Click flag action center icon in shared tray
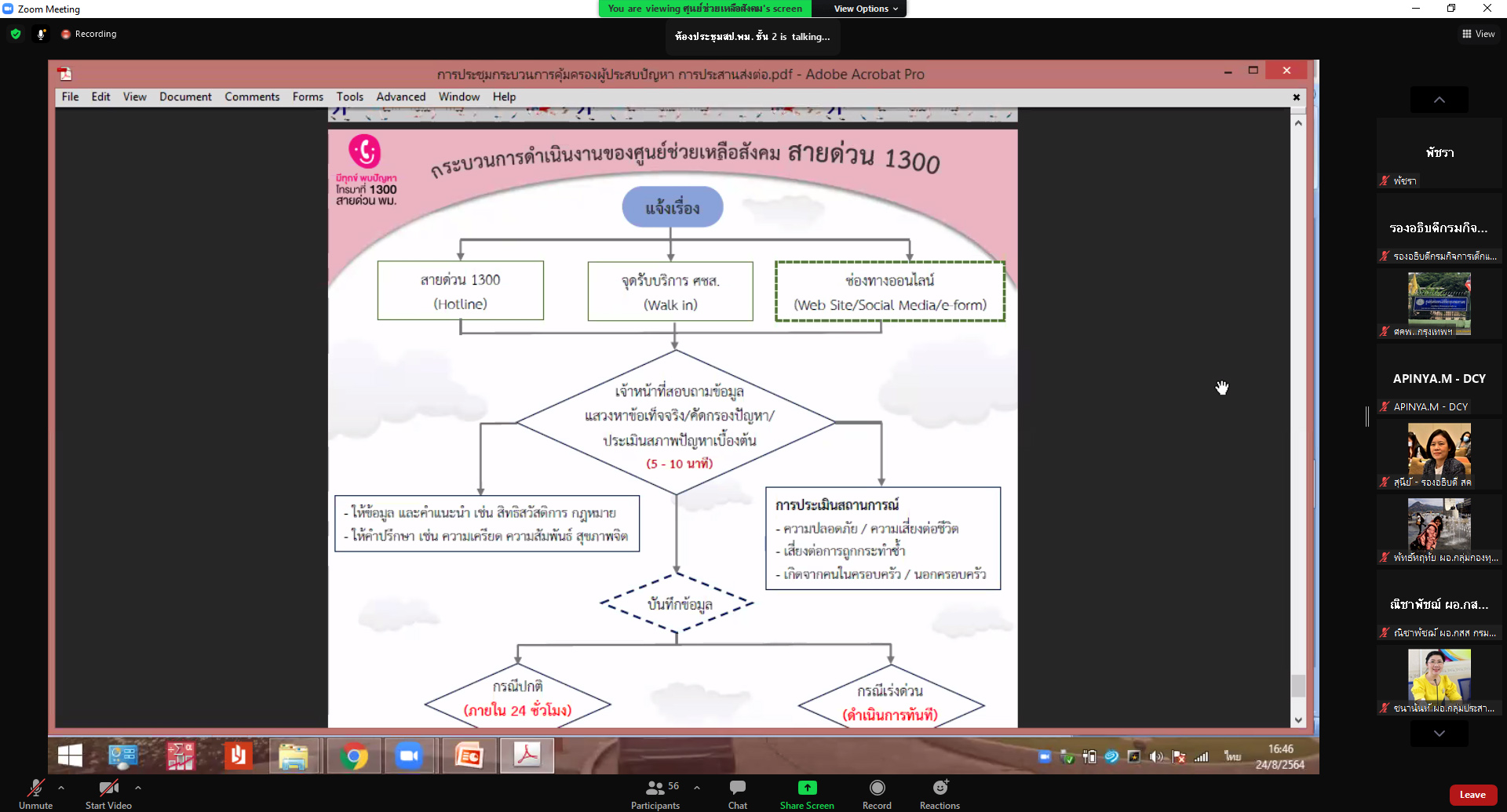The width and height of the screenshot is (1507, 812). tap(1179, 756)
